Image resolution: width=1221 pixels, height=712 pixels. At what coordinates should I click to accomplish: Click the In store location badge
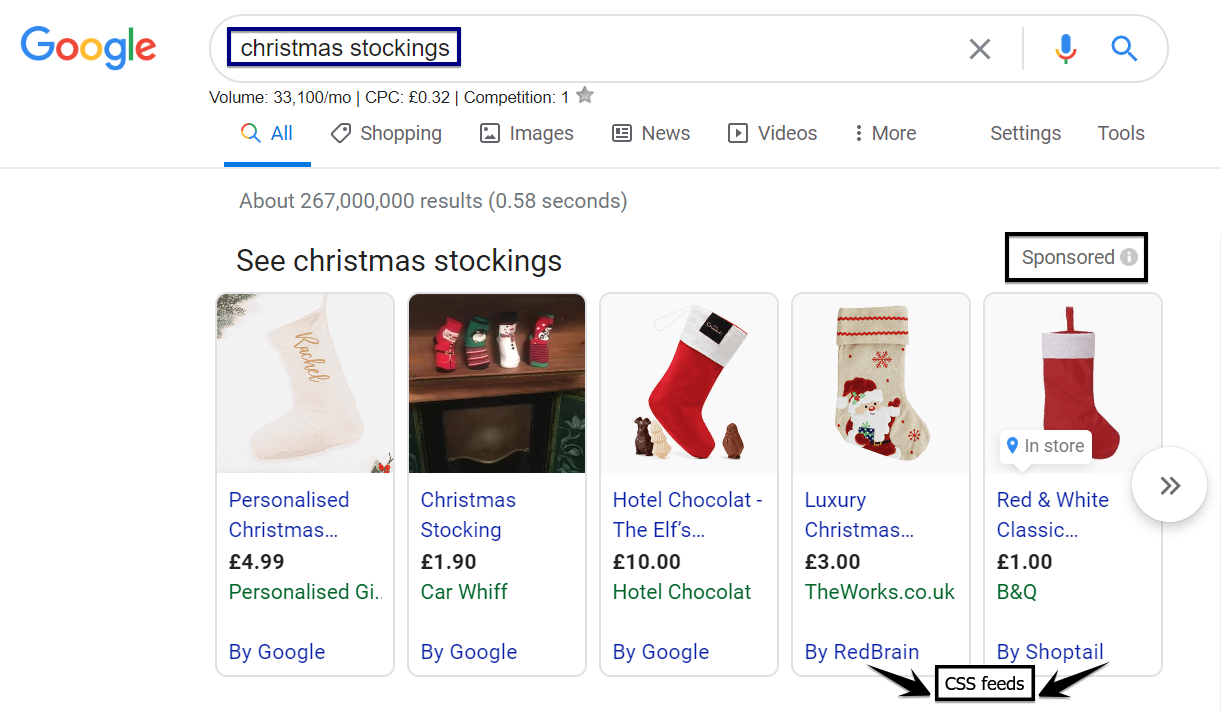[1045, 446]
